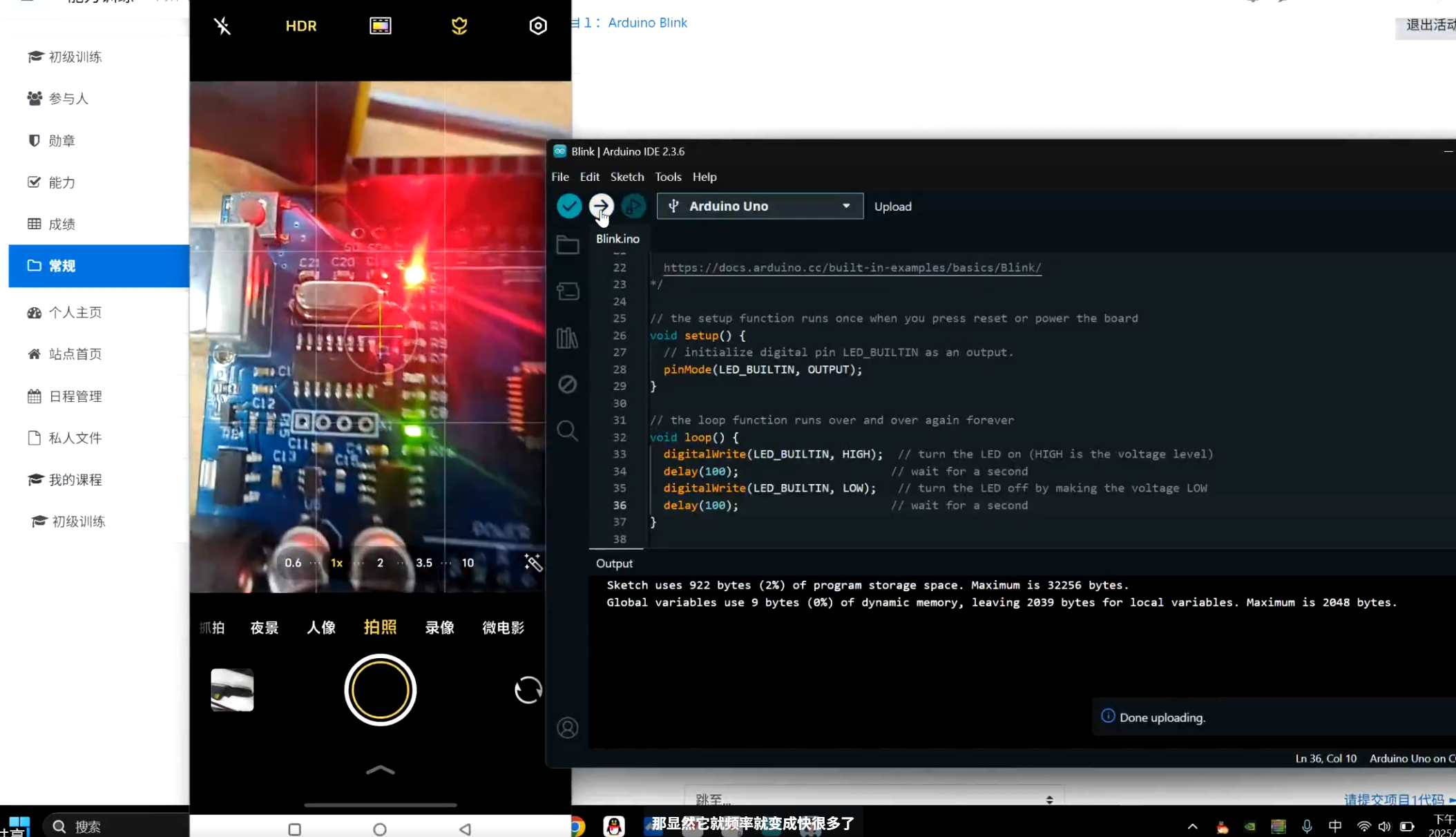Open the Tools menu
This screenshot has width=1456, height=837.
click(668, 177)
